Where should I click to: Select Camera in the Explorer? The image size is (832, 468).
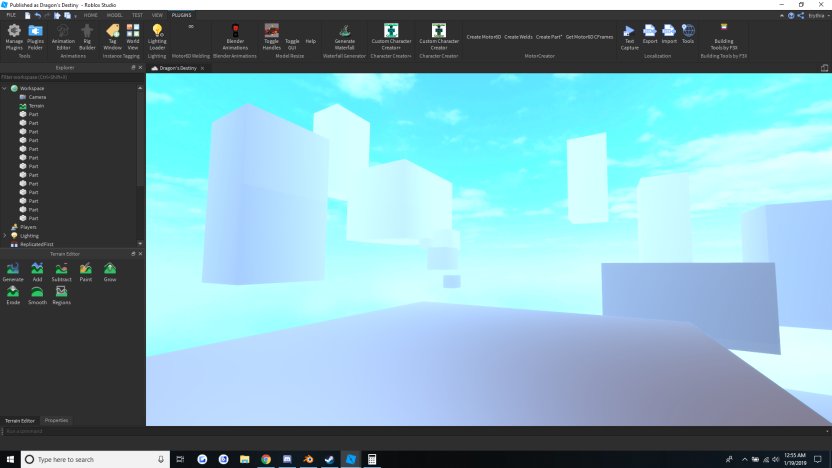tap(37, 97)
